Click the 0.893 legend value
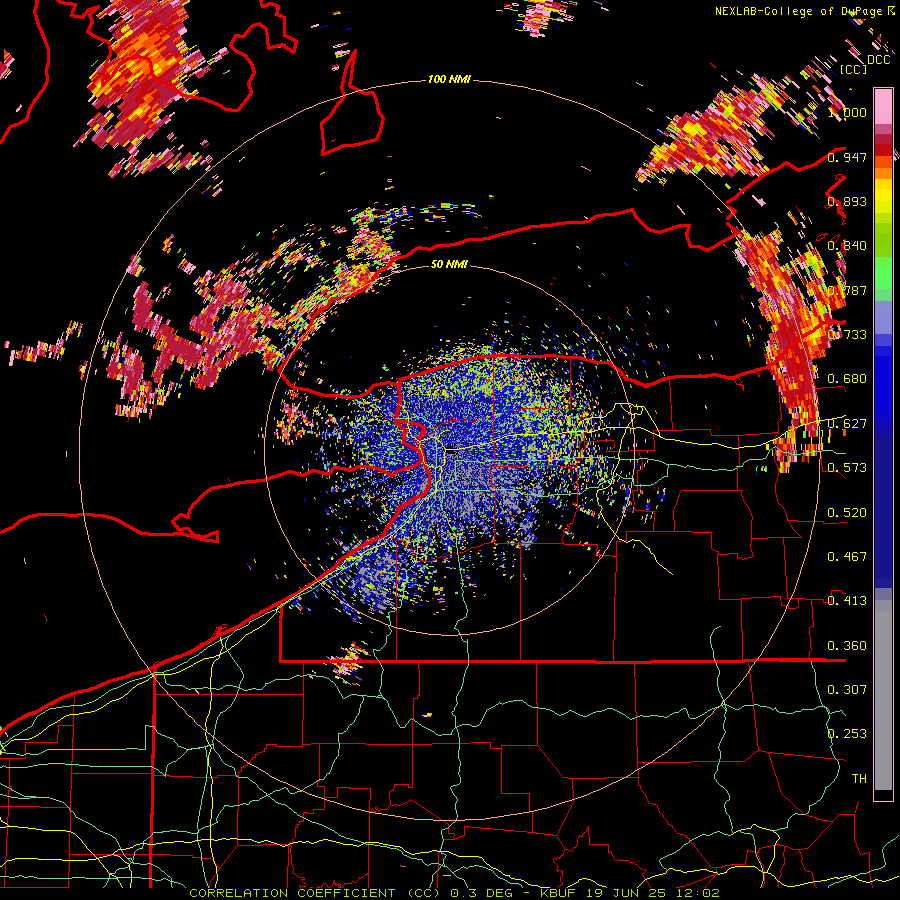This screenshot has width=900, height=900. coord(847,201)
